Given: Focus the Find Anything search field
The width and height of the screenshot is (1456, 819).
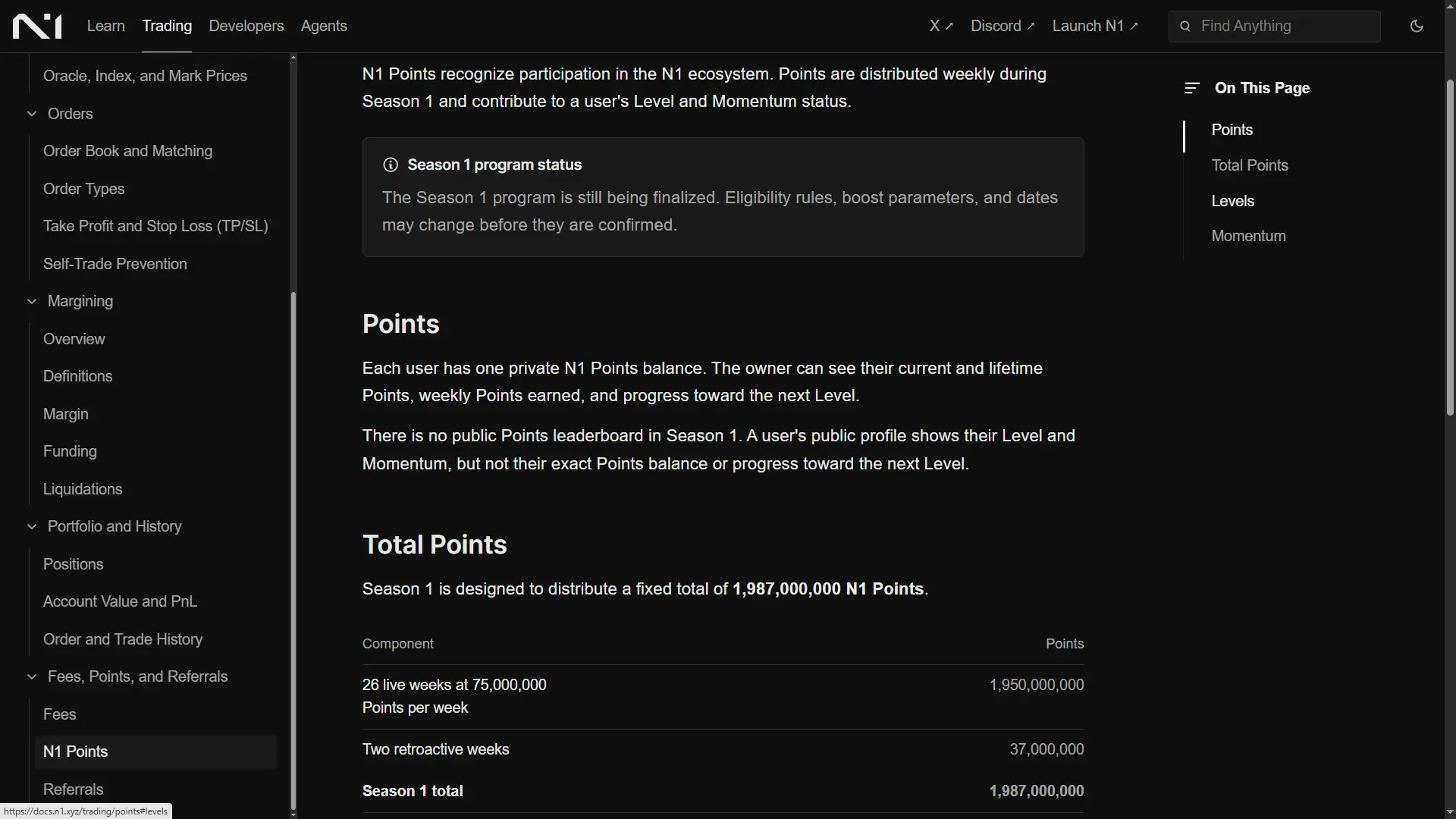Looking at the screenshot, I should (x=1274, y=27).
